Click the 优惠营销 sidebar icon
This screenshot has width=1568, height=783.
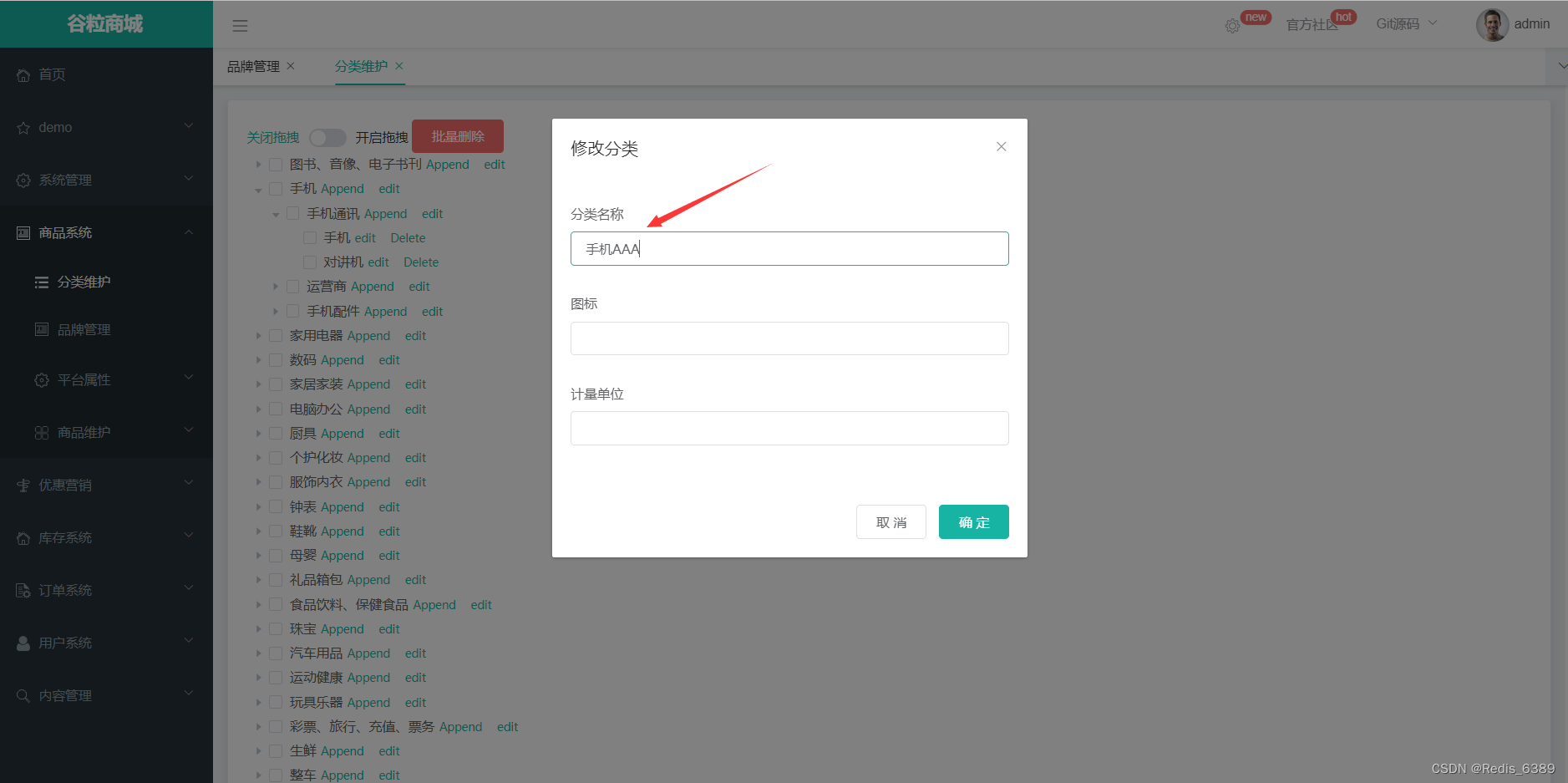pos(23,486)
